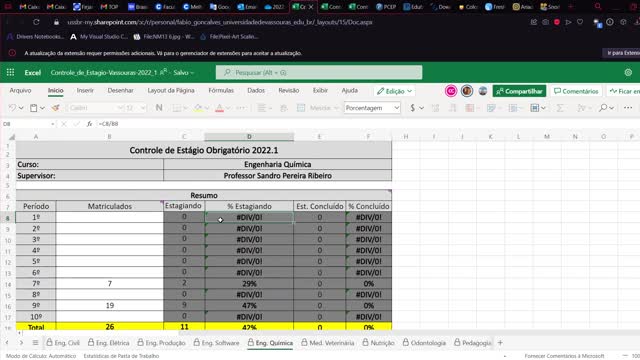Screen dimensions: 640x360
Task: Open the Excel settings gear
Action: coord(628,73)
